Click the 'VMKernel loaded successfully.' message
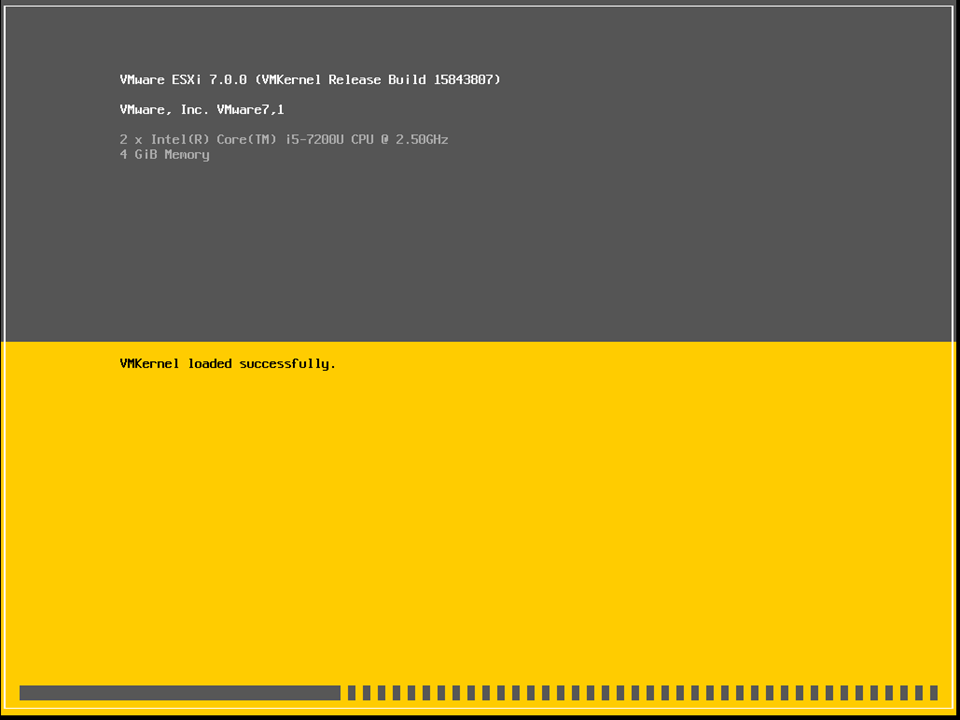960x720 pixels. click(x=228, y=364)
